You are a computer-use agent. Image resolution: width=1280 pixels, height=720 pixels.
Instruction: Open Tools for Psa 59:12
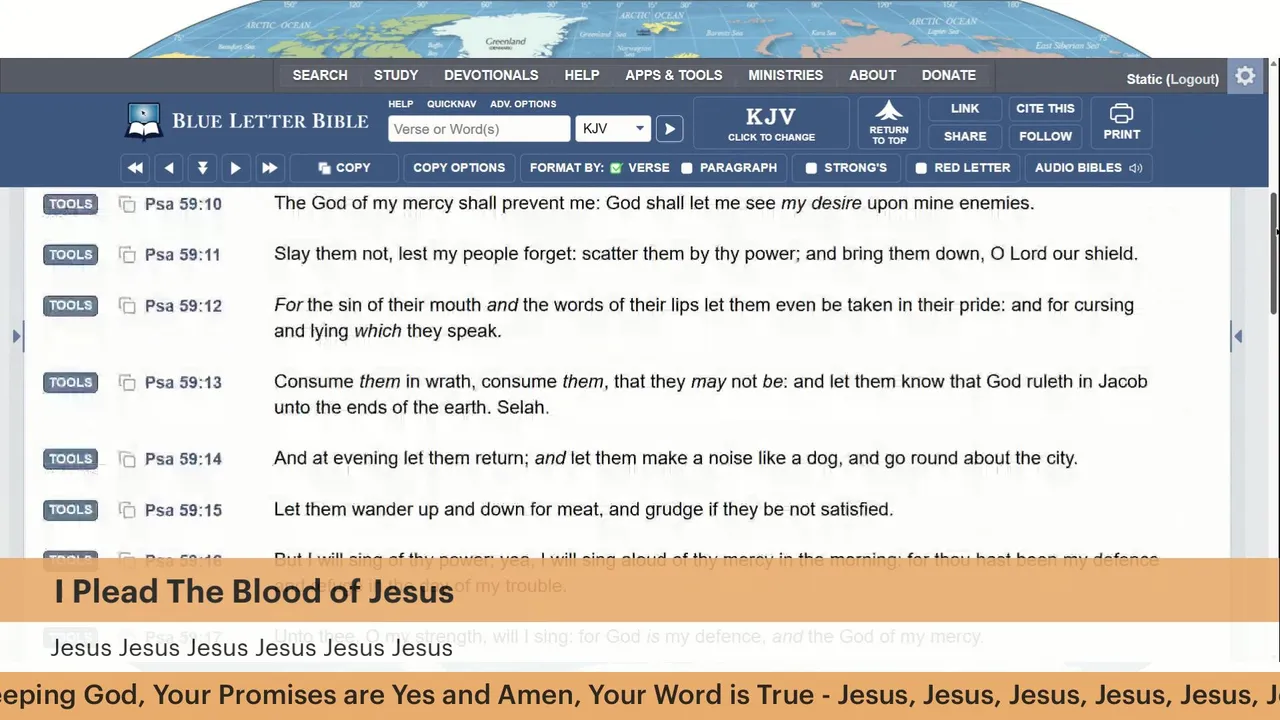point(70,306)
